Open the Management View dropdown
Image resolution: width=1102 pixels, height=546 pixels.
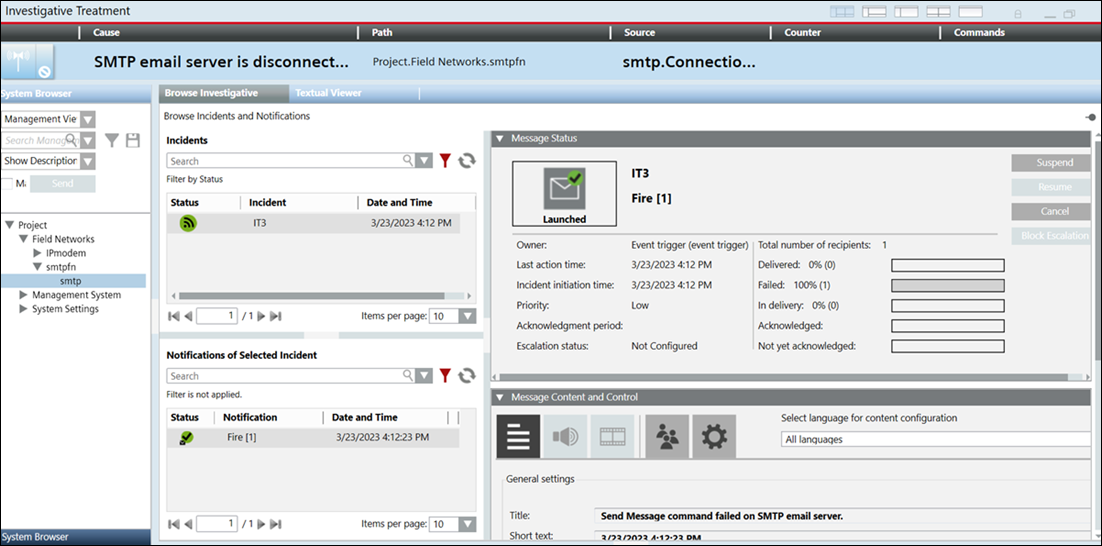coord(87,119)
